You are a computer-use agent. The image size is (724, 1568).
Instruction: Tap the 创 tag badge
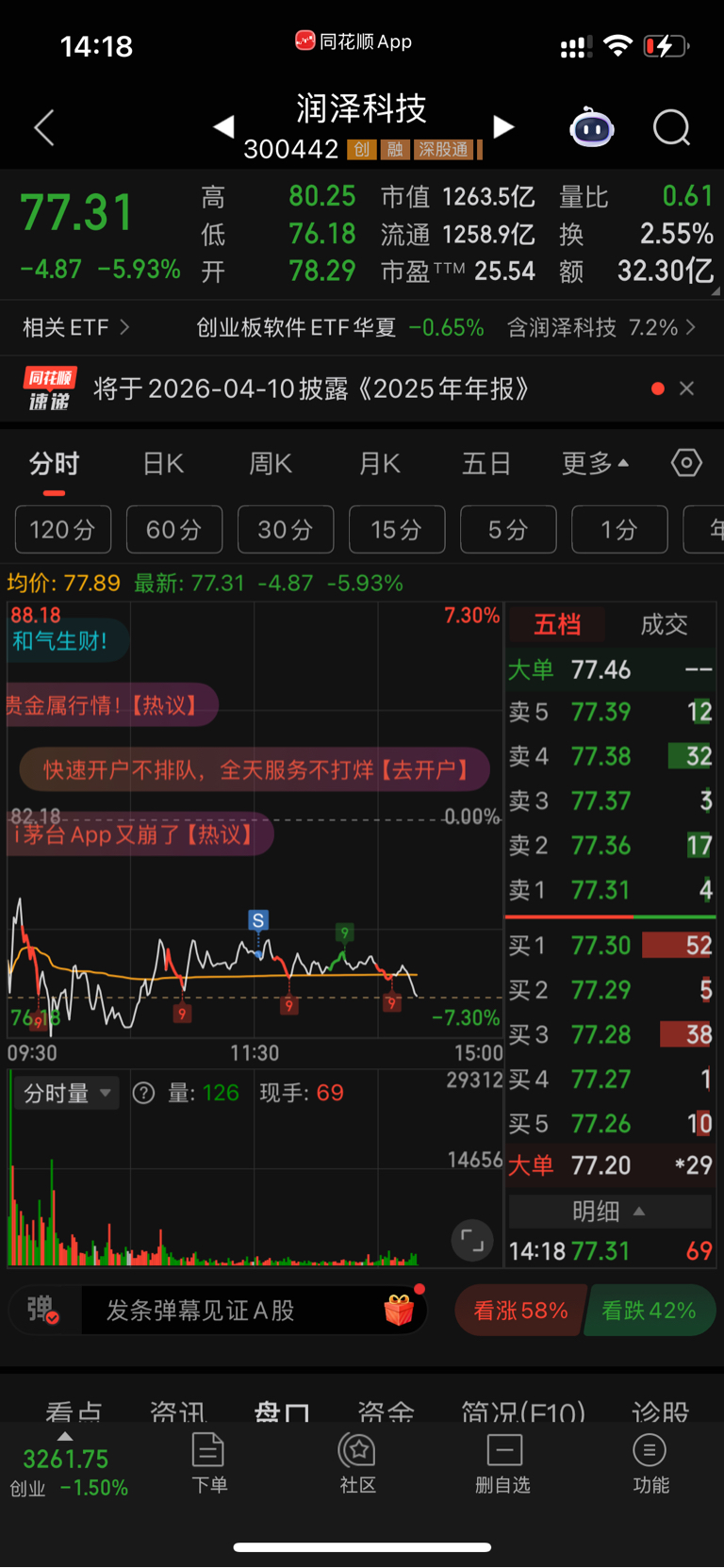click(361, 150)
